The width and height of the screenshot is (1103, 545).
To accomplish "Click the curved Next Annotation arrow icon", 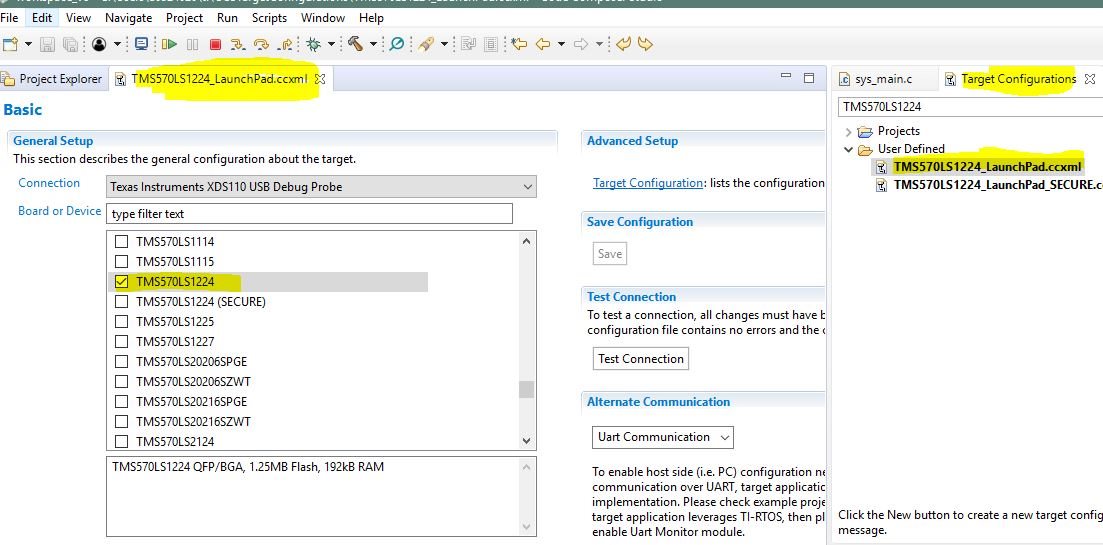I will pos(645,44).
